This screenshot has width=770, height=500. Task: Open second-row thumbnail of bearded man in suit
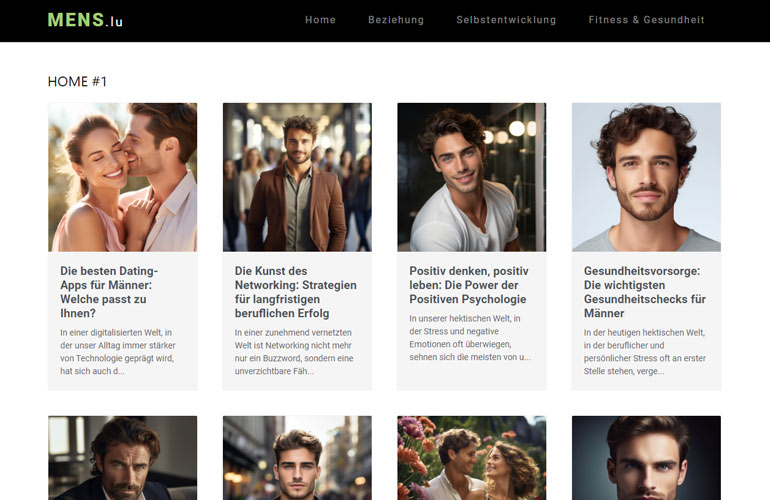click(x=123, y=458)
